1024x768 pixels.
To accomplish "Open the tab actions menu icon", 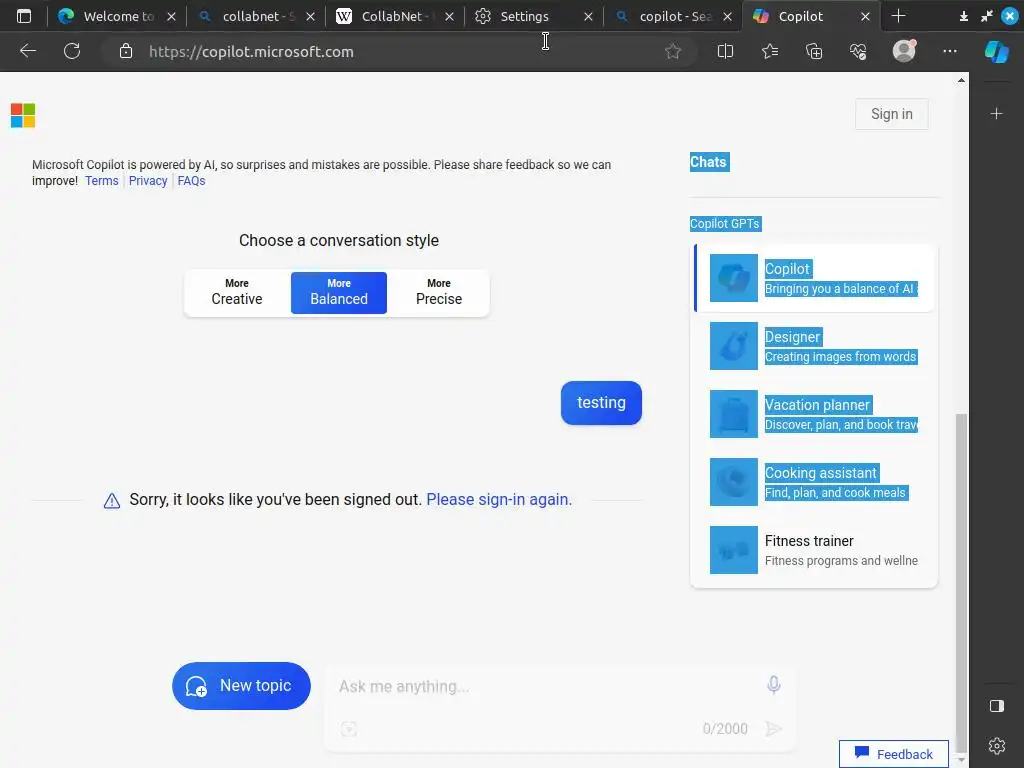I will click(x=24, y=16).
